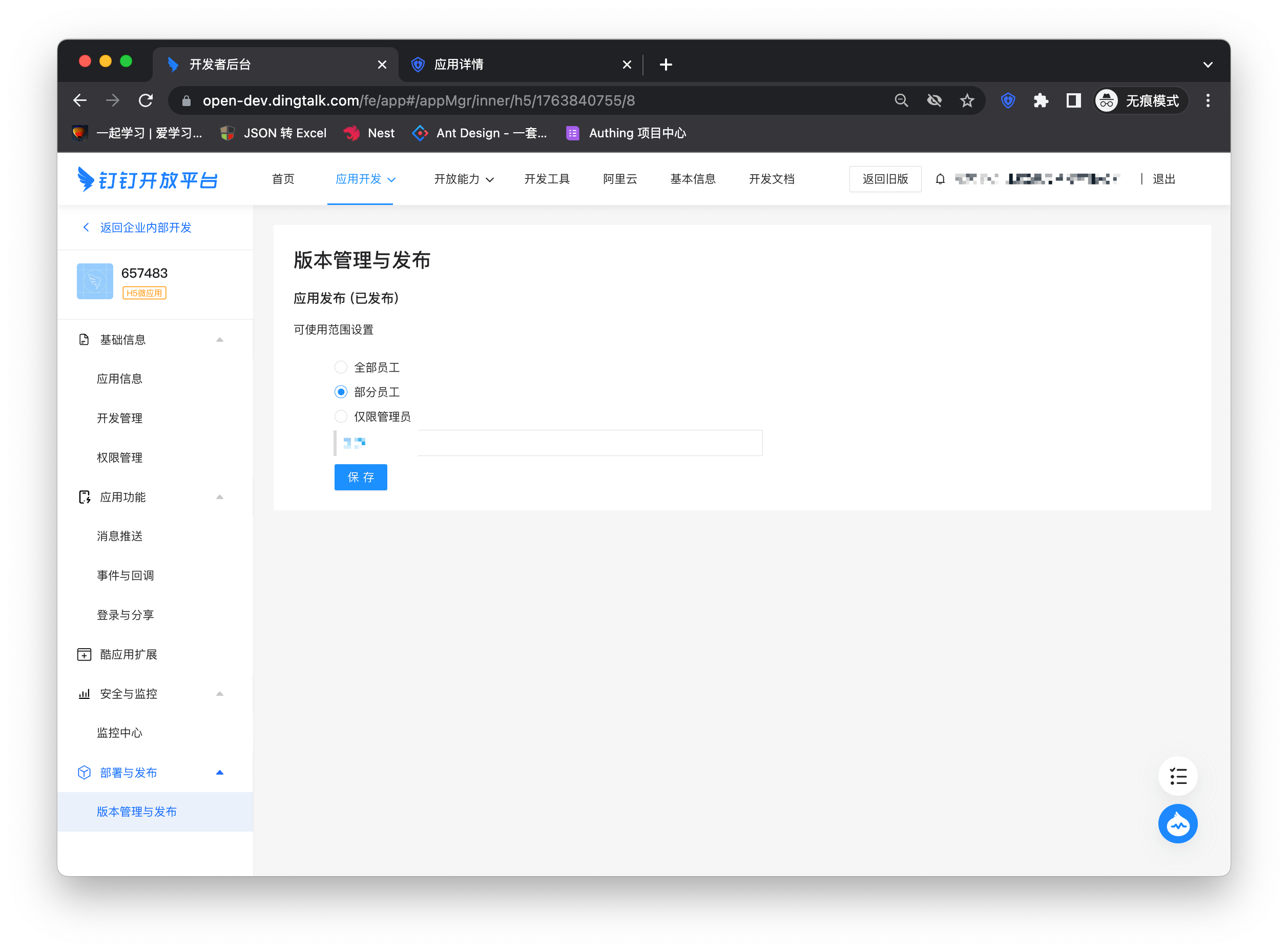This screenshot has width=1288, height=952.
Task: Select the 仅限管理员 radio option
Action: (341, 416)
